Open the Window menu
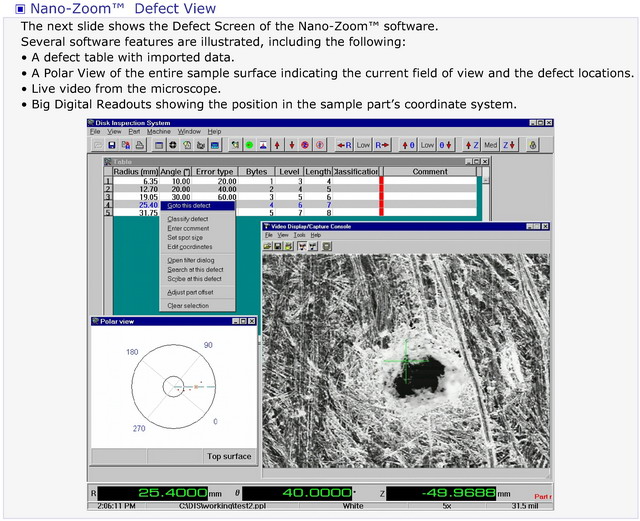The width and height of the screenshot is (640, 521). point(189,131)
